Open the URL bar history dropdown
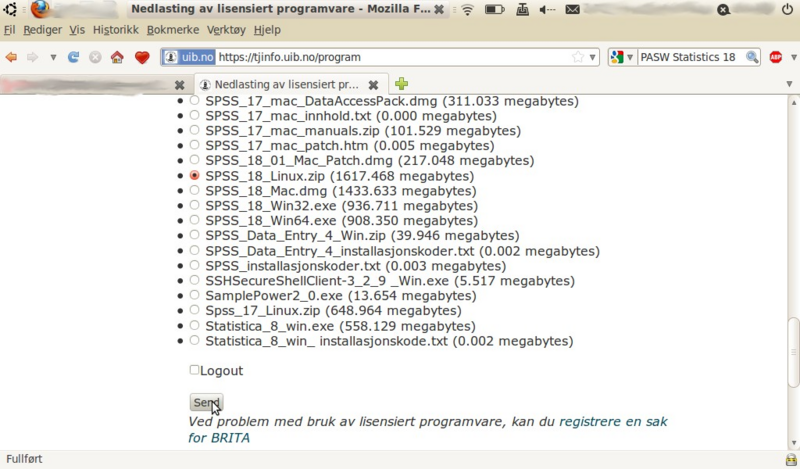 click(592, 57)
